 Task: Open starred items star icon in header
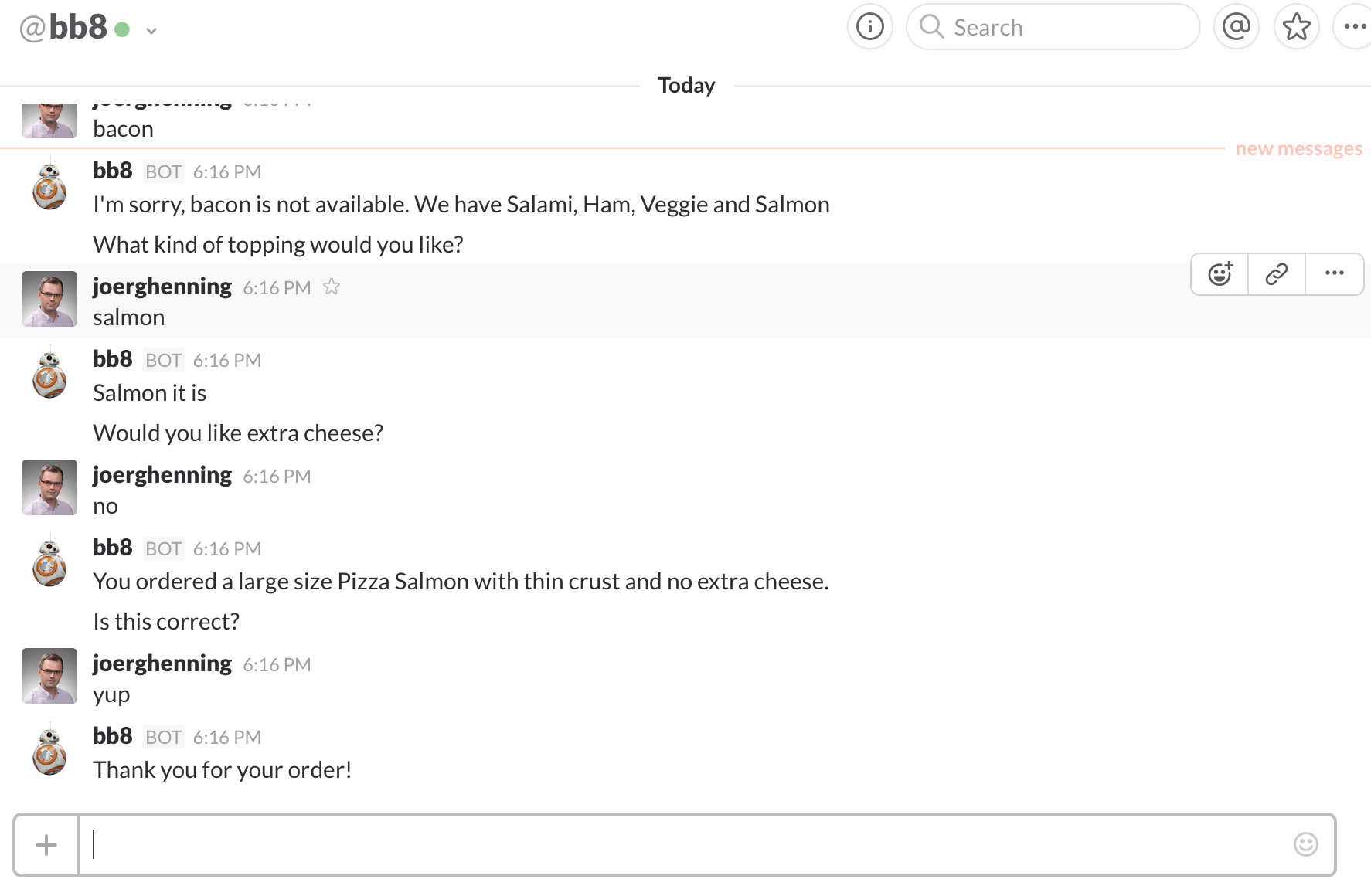pos(1297,27)
